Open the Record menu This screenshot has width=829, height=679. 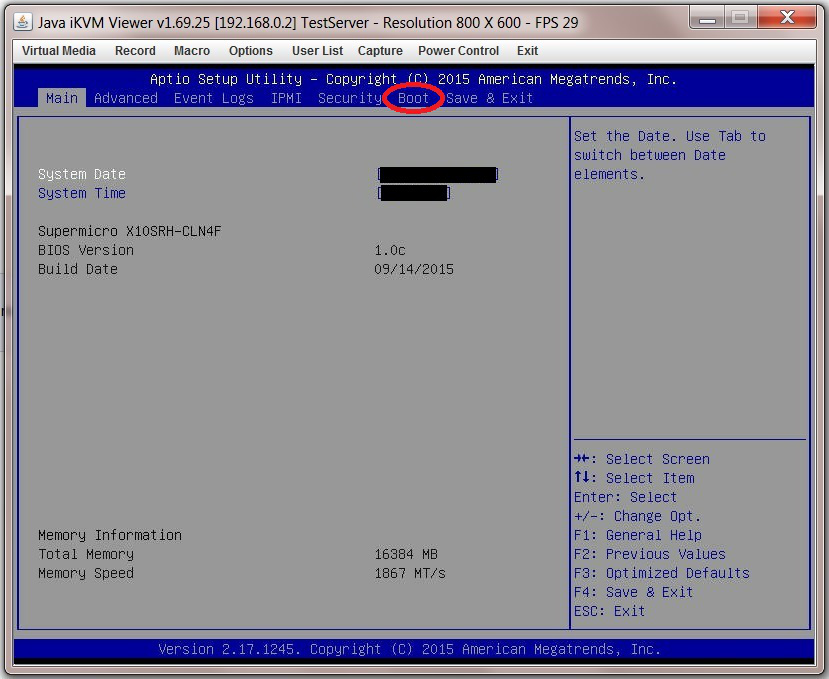[134, 50]
